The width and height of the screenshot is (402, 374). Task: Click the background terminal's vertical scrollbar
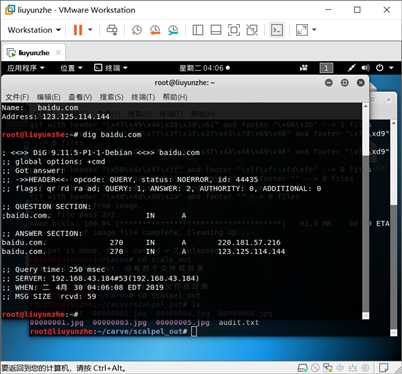pos(393,227)
